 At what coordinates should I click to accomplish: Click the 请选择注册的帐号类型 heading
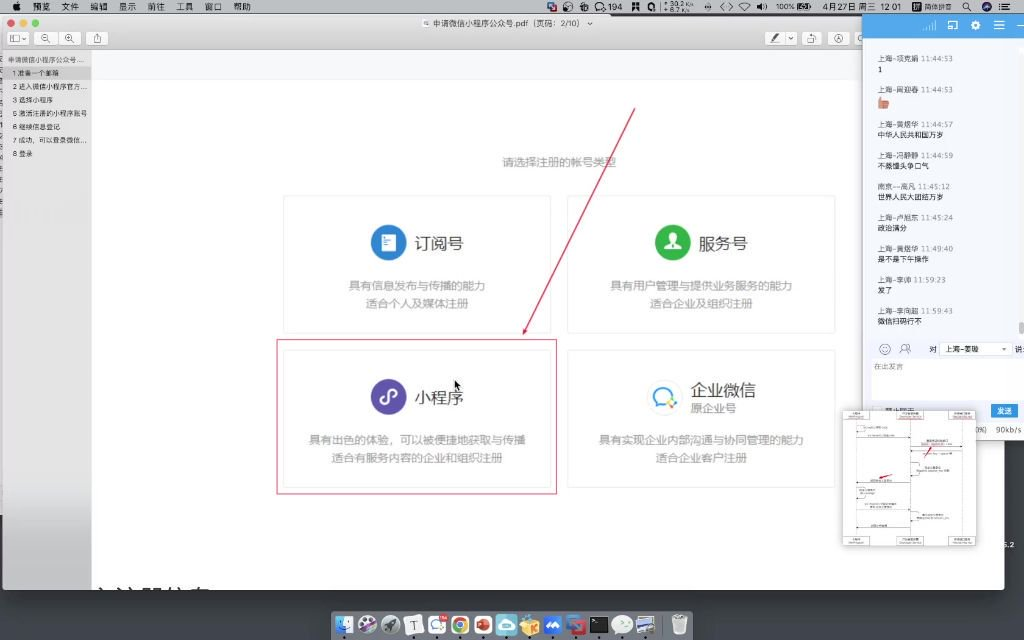coord(558,162)
